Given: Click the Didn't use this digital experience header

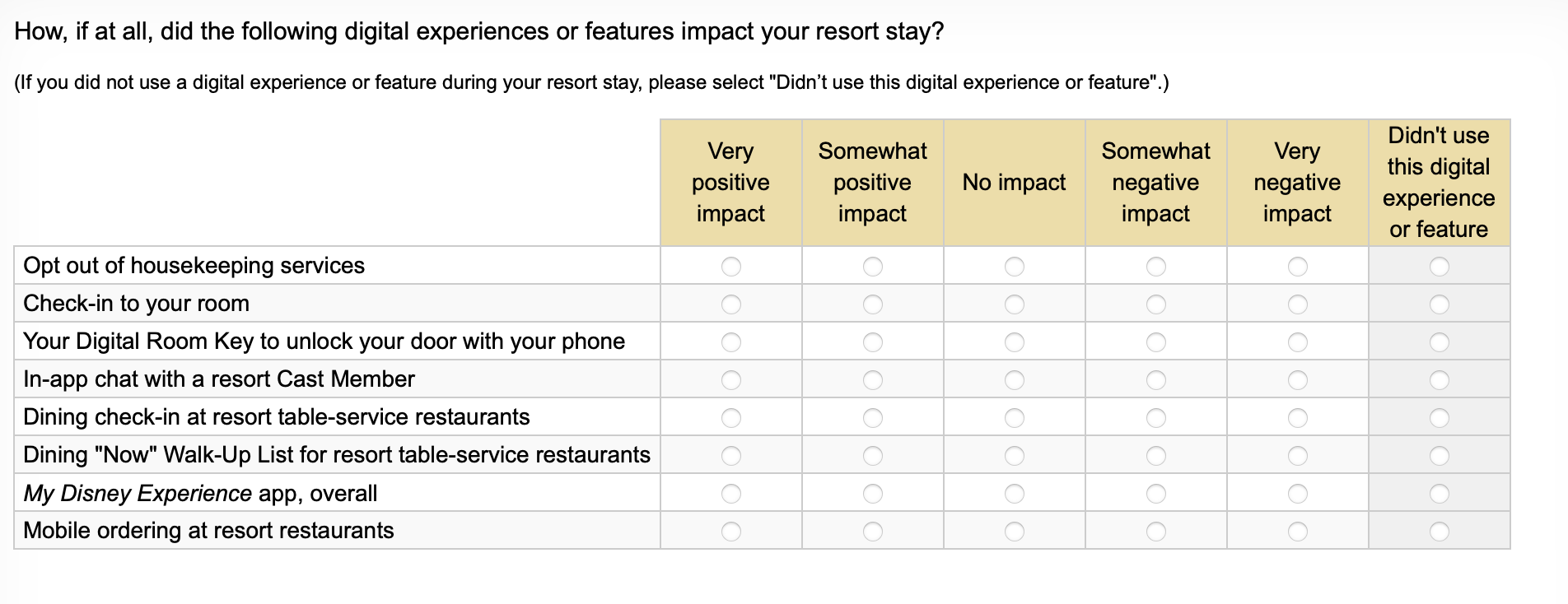Looking at the screenshot, I should tap(1439, 182).
